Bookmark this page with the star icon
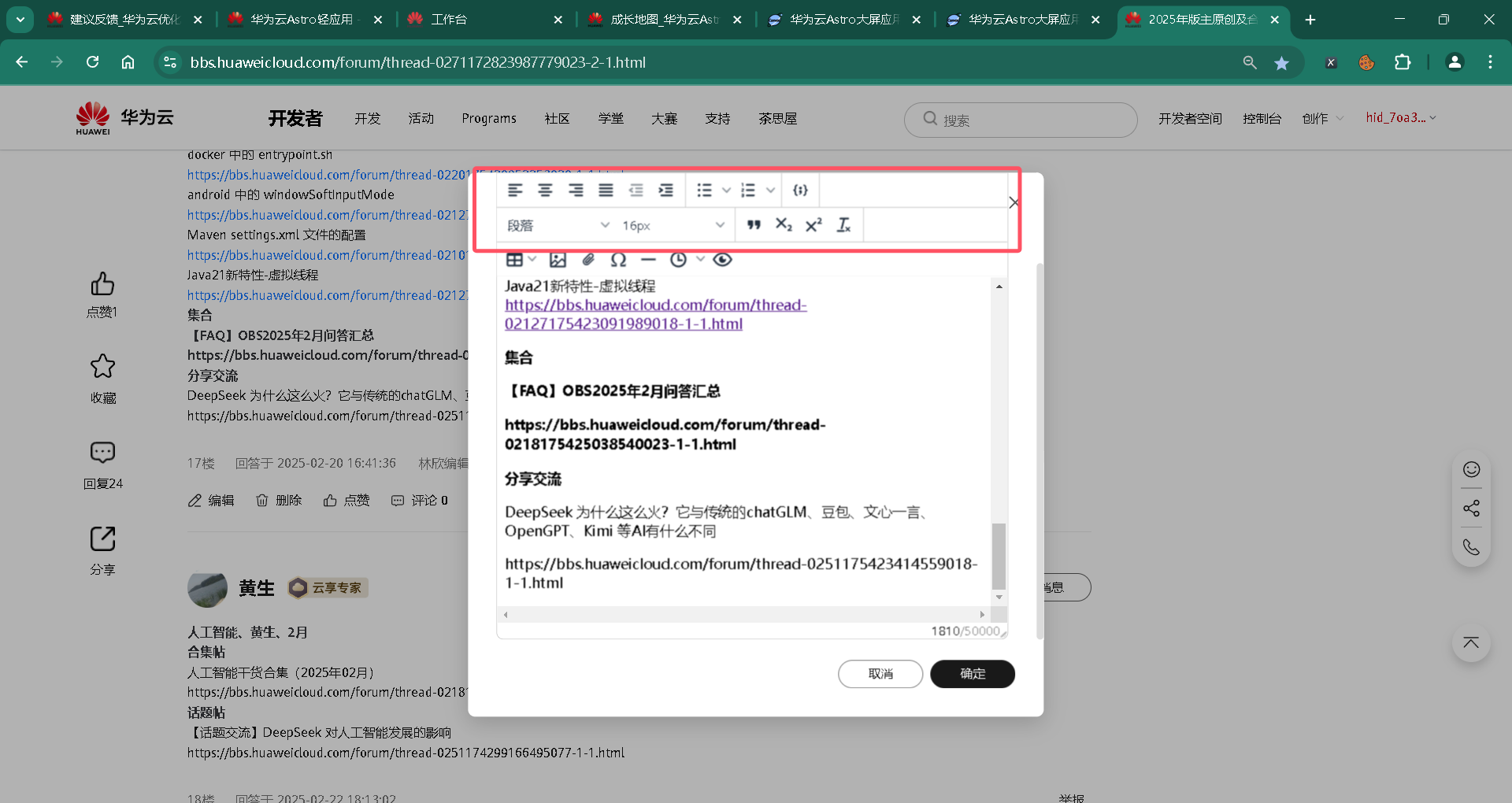Screen dimensions: 1512x803 1282,63
